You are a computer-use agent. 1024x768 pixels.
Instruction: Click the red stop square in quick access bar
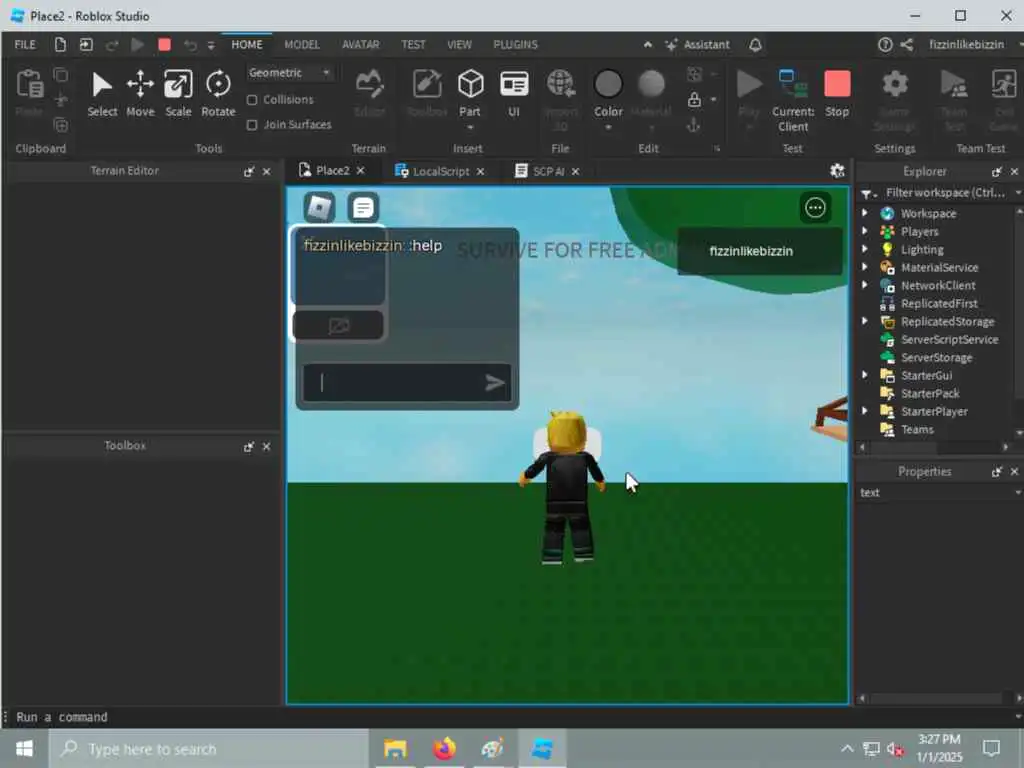click(x=165, y=44)
